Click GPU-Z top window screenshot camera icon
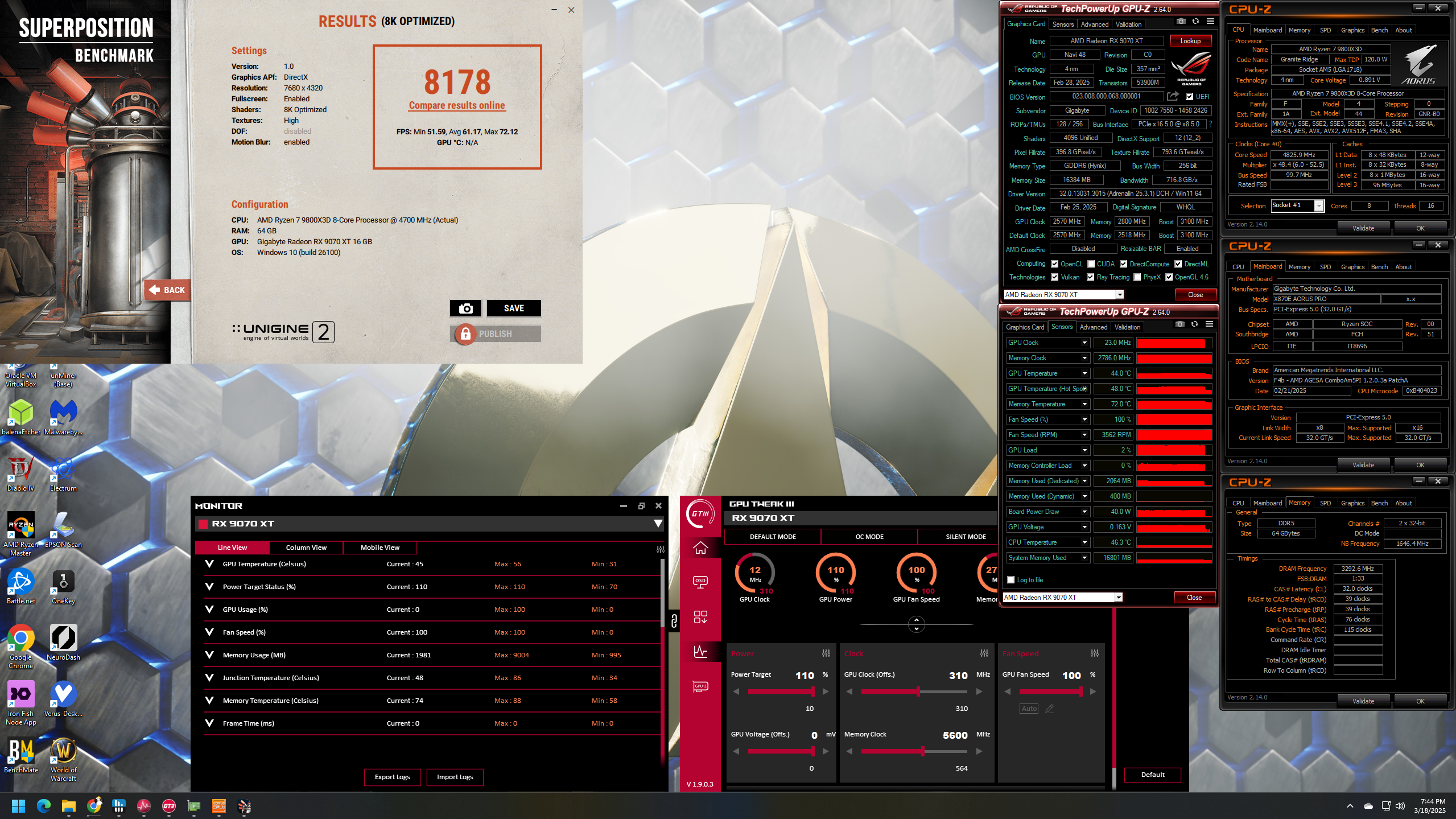1456x819 pixels. (1181, 22)
